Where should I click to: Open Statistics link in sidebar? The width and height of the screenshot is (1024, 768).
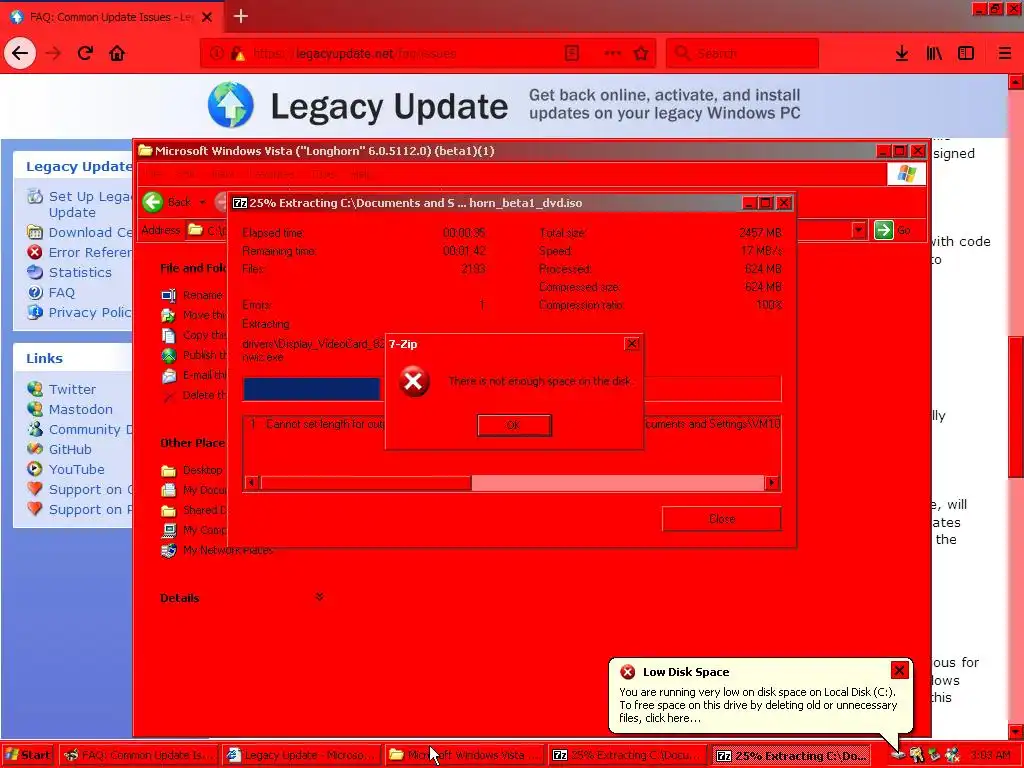point(80,272)
